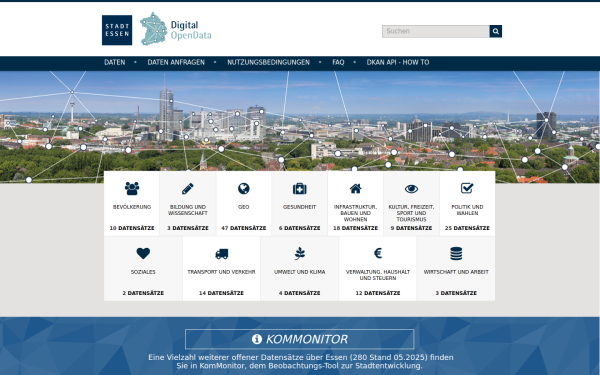Click the KomMonitor description text
Viewport: 600px width, 375px height.
[300, 362]
